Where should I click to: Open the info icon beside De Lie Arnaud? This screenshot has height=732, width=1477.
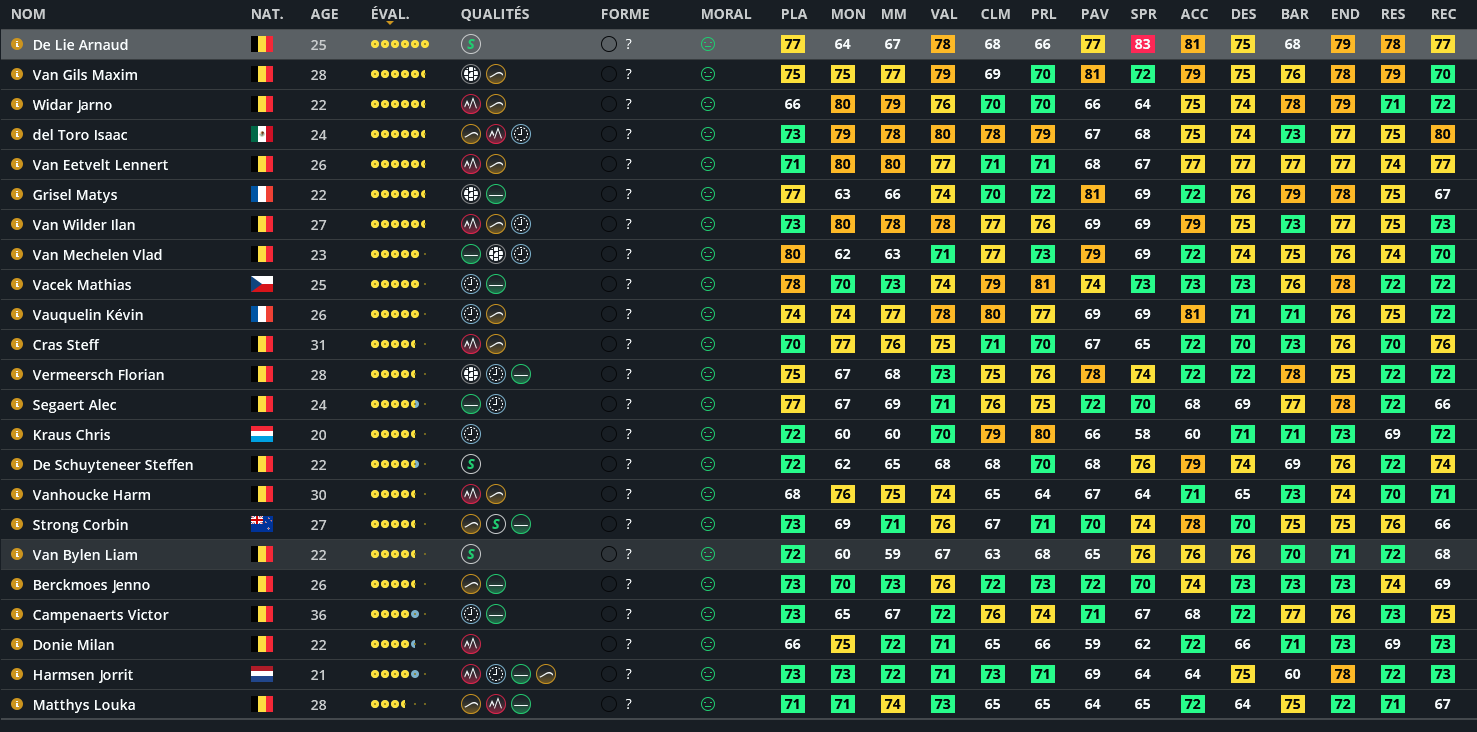17,44
